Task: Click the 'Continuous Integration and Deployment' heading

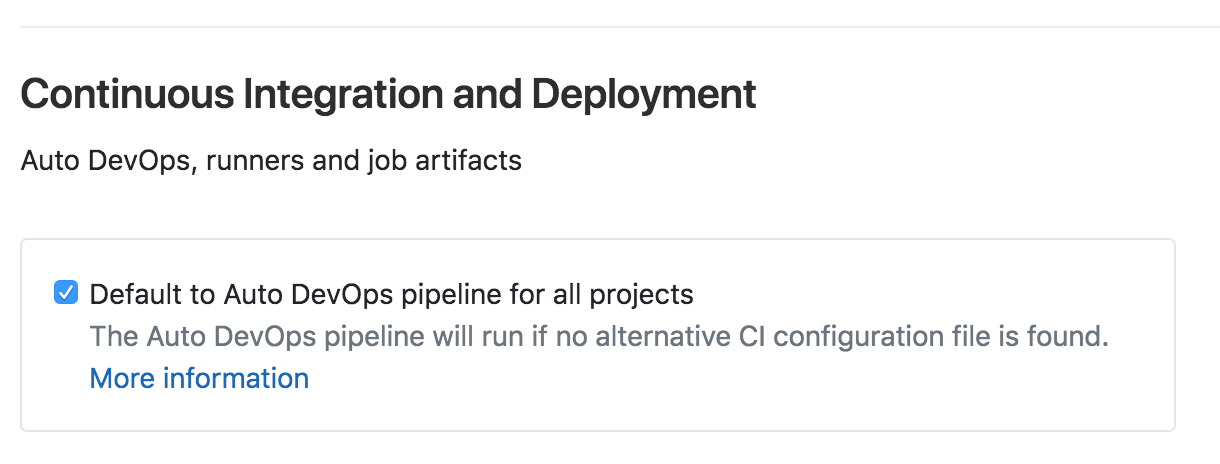Action: [388, 94]
